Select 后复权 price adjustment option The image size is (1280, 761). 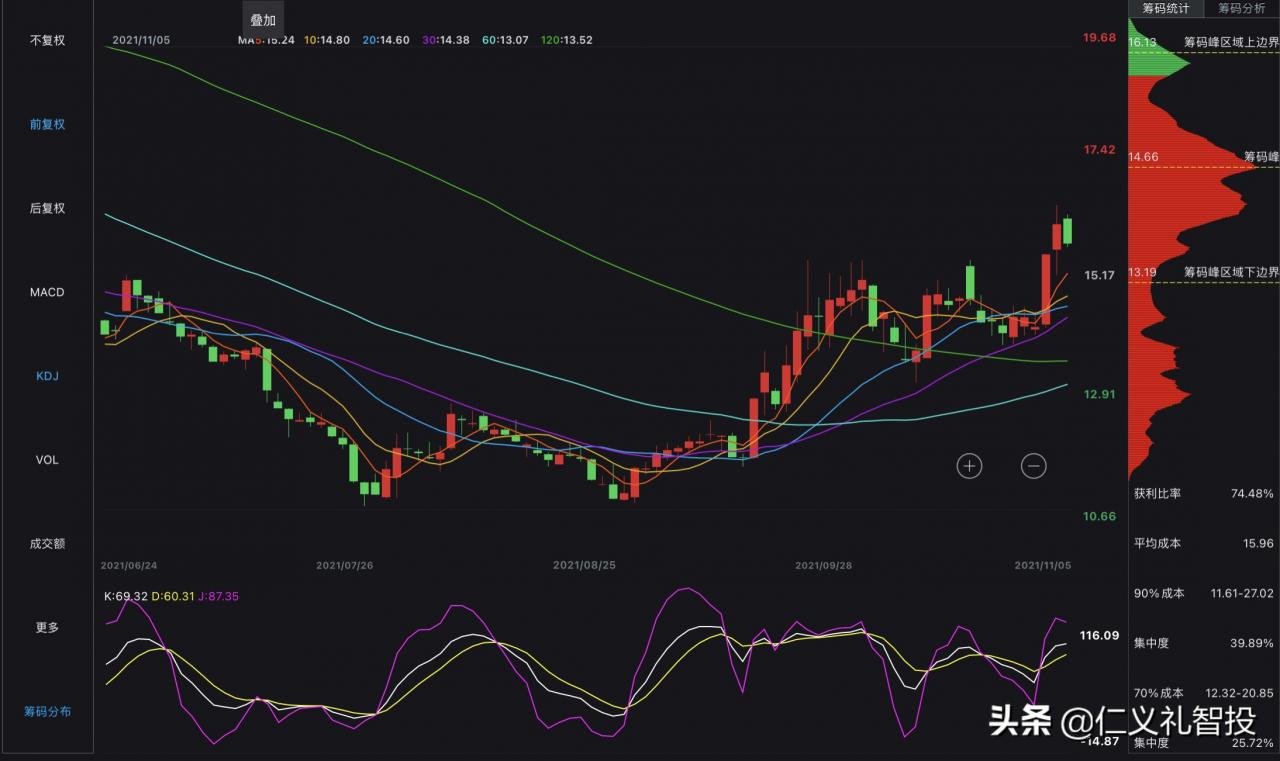pyautogui.click(x=47, y=208)
